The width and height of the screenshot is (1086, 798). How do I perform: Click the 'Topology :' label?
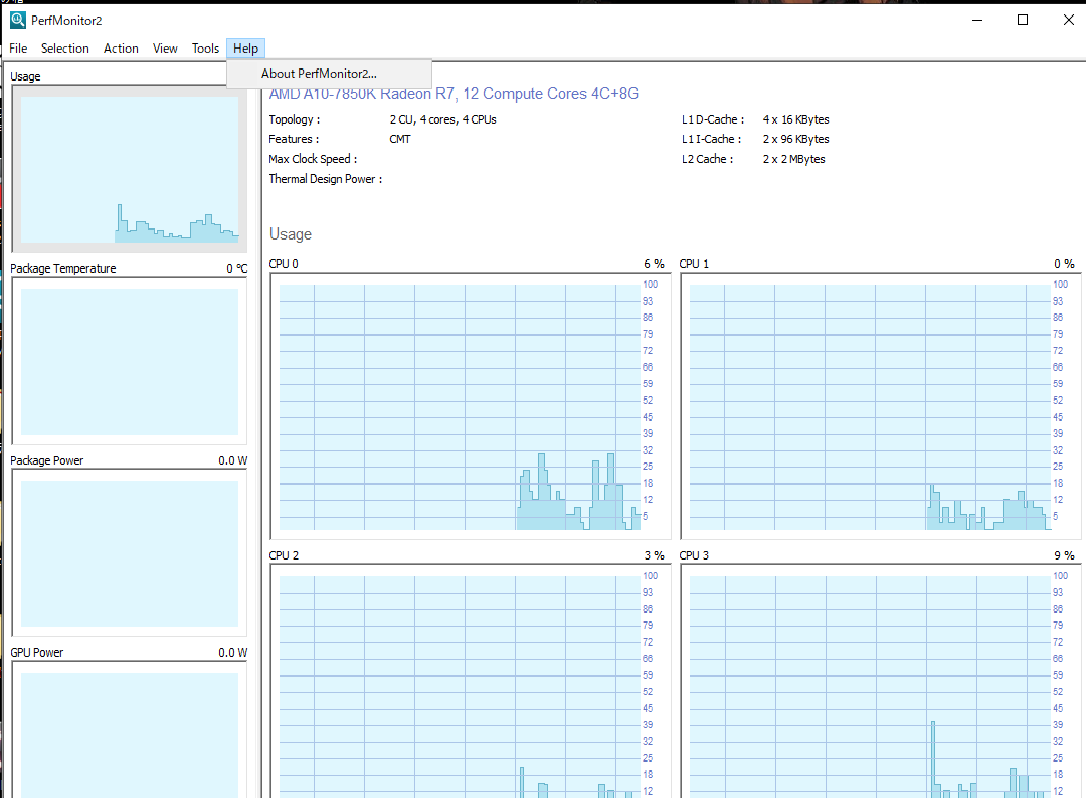294,120
